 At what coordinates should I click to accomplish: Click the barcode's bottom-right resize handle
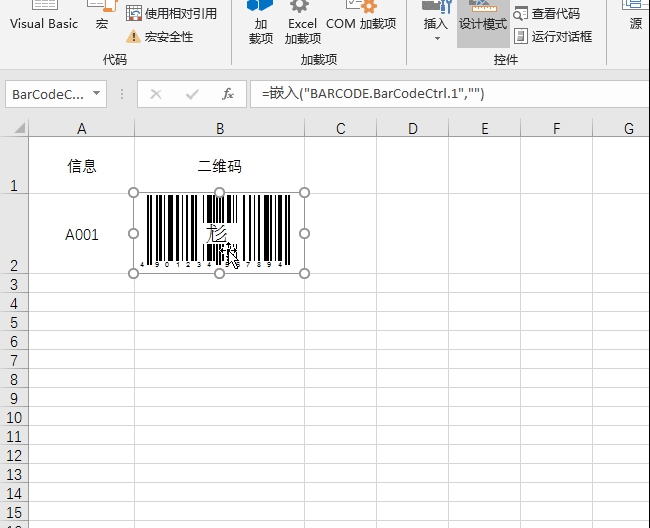tap(304, 274)
